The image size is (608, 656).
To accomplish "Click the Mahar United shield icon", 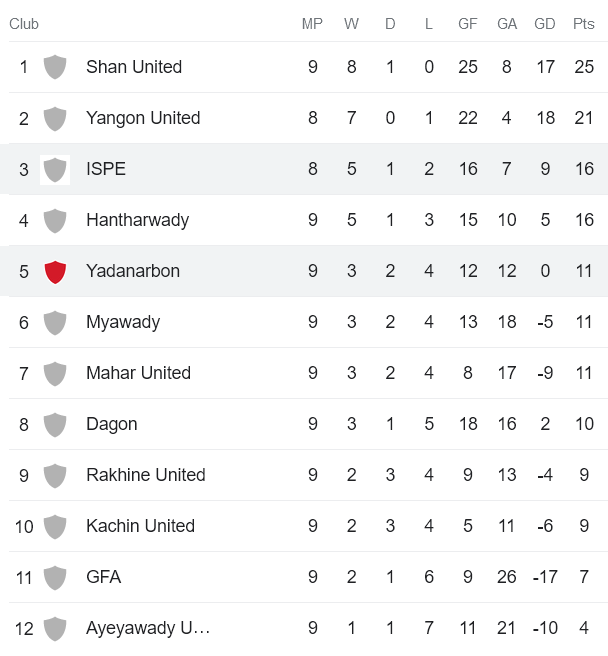I will 55,373.
